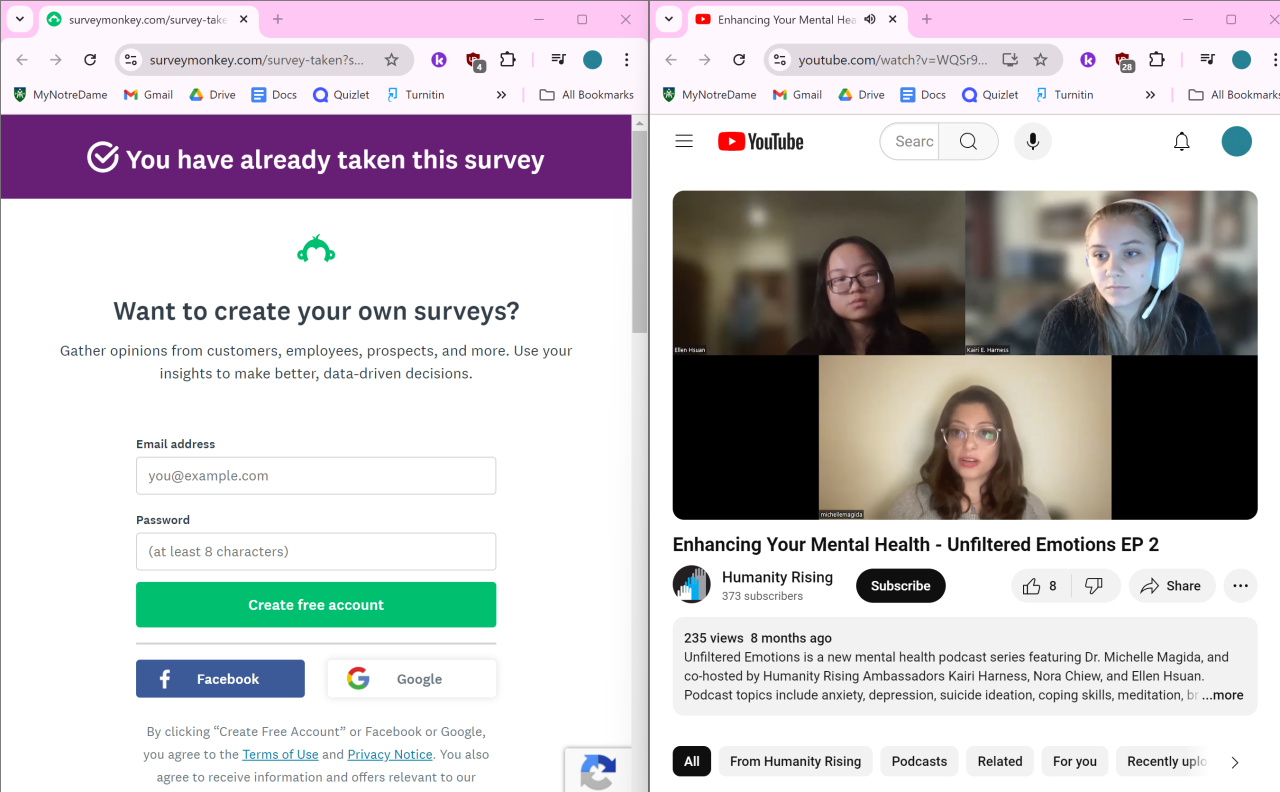Open the YouTube account avatar menu

1237,142
